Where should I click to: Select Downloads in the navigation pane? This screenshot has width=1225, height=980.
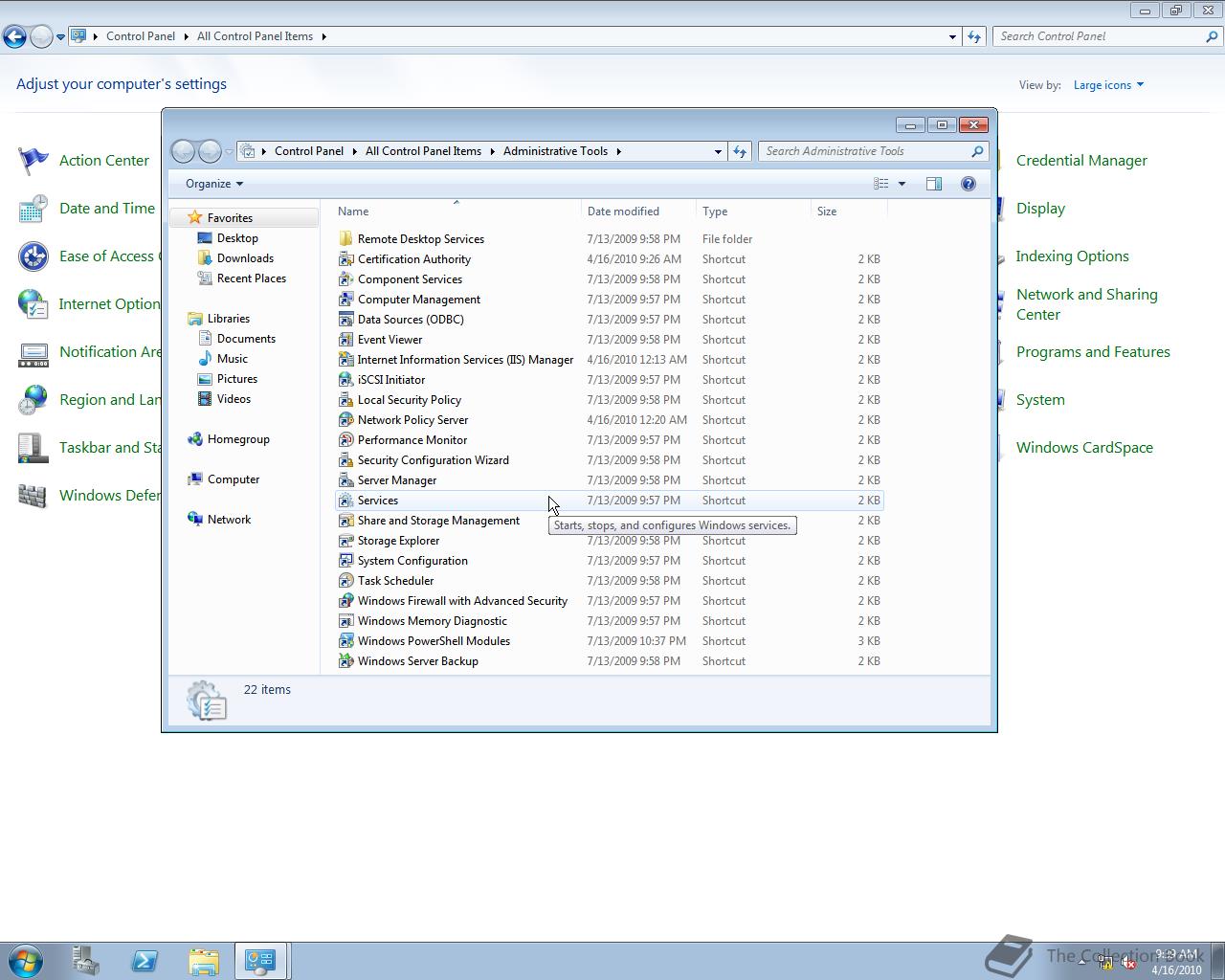point(245,258)
